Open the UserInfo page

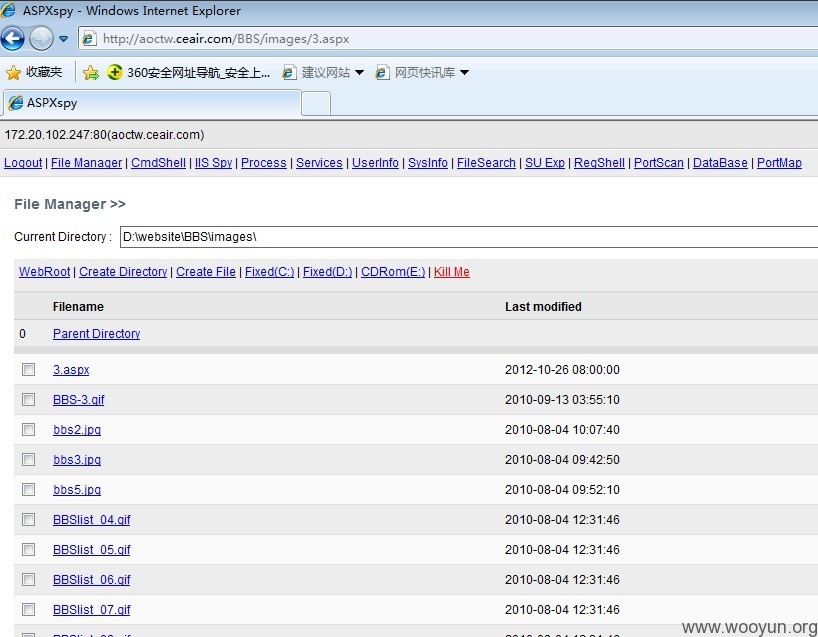click(375, 163)
